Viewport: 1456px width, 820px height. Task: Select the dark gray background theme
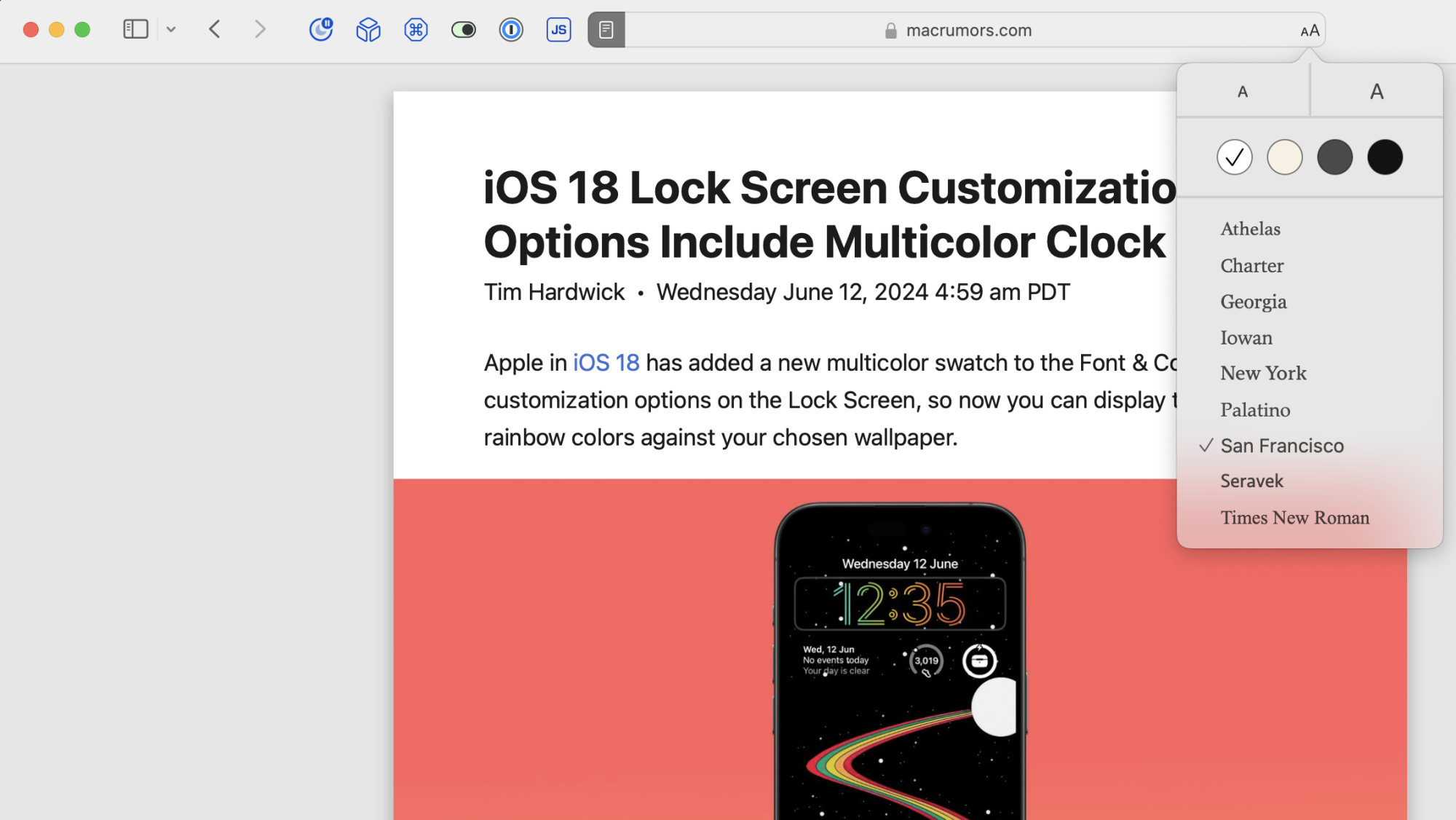pyautogui.click(x=1335, y=157)
